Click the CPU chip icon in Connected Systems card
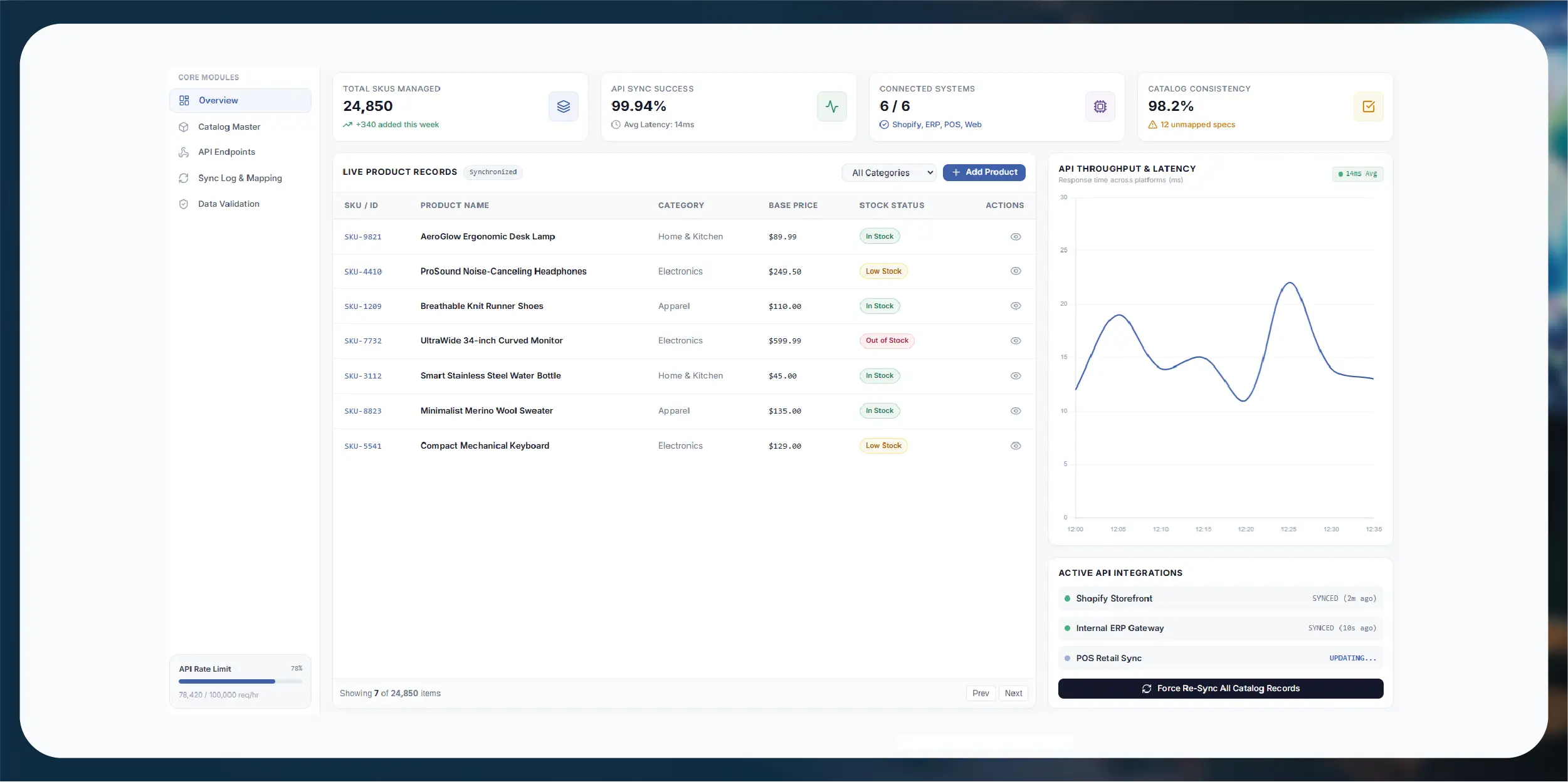This screenshot has height=782, width=1568. (1100, 107)
